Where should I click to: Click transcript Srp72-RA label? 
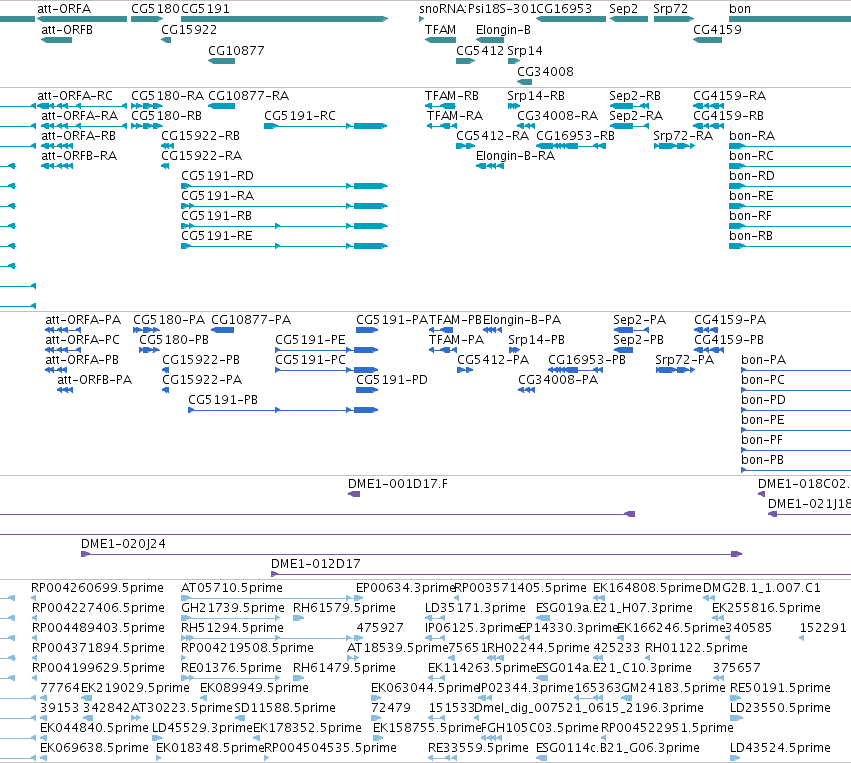683,136
